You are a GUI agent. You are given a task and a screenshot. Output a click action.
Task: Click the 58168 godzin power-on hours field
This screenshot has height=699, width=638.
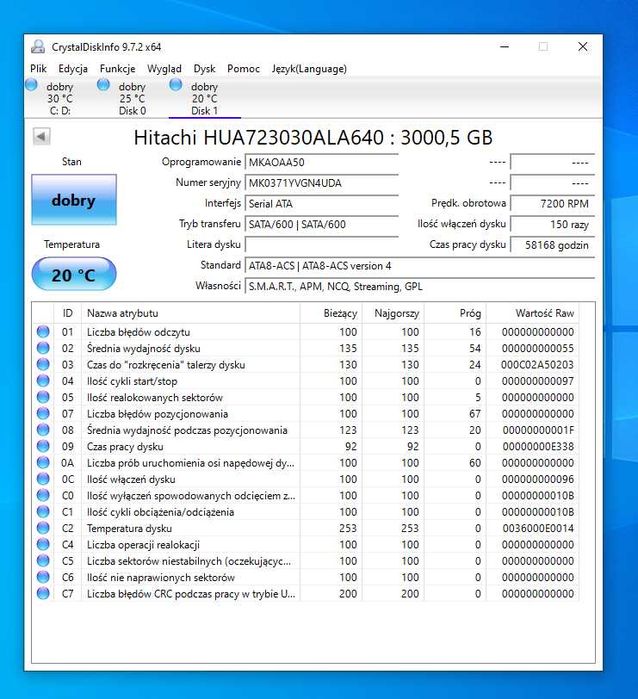[x=552, y=245]
